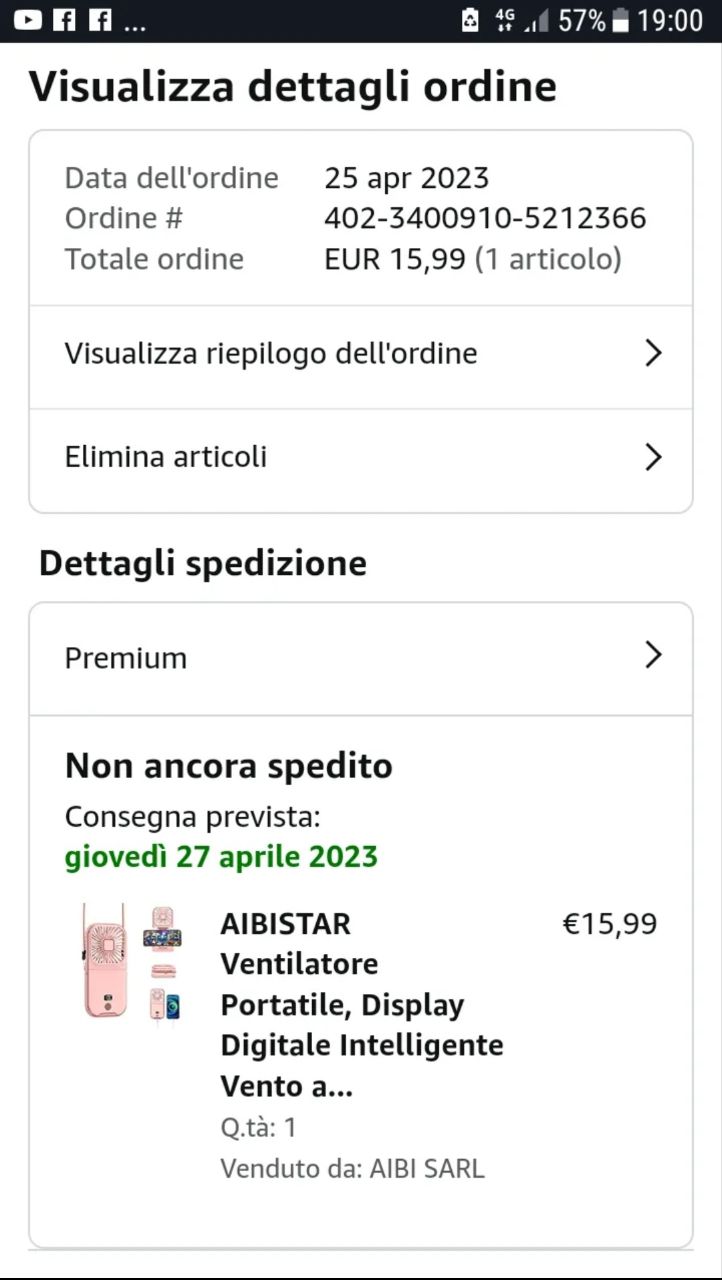Expand the Premium shipping chevron
Image resolution: width=722 pixels, height=1280 pixels.
(653, 656)
